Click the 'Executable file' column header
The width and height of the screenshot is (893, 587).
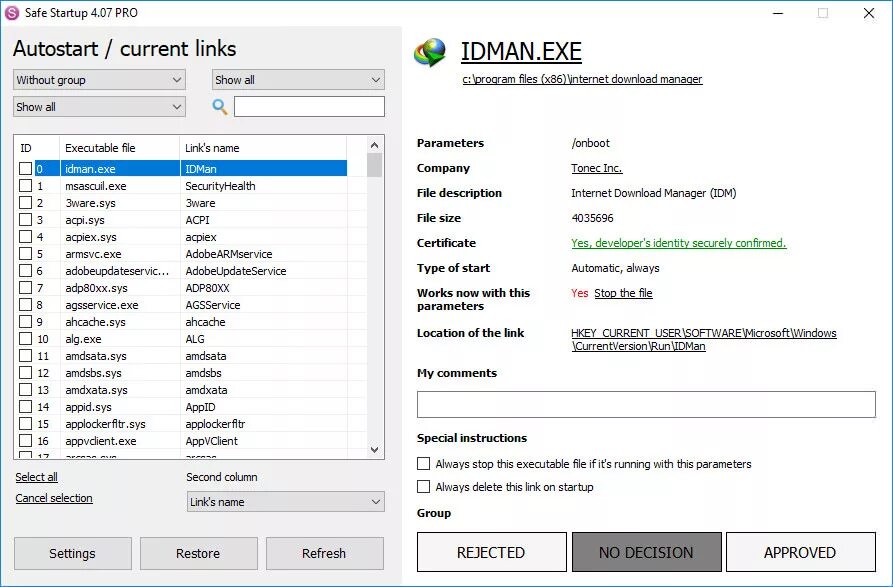click(x=120, y=148)
